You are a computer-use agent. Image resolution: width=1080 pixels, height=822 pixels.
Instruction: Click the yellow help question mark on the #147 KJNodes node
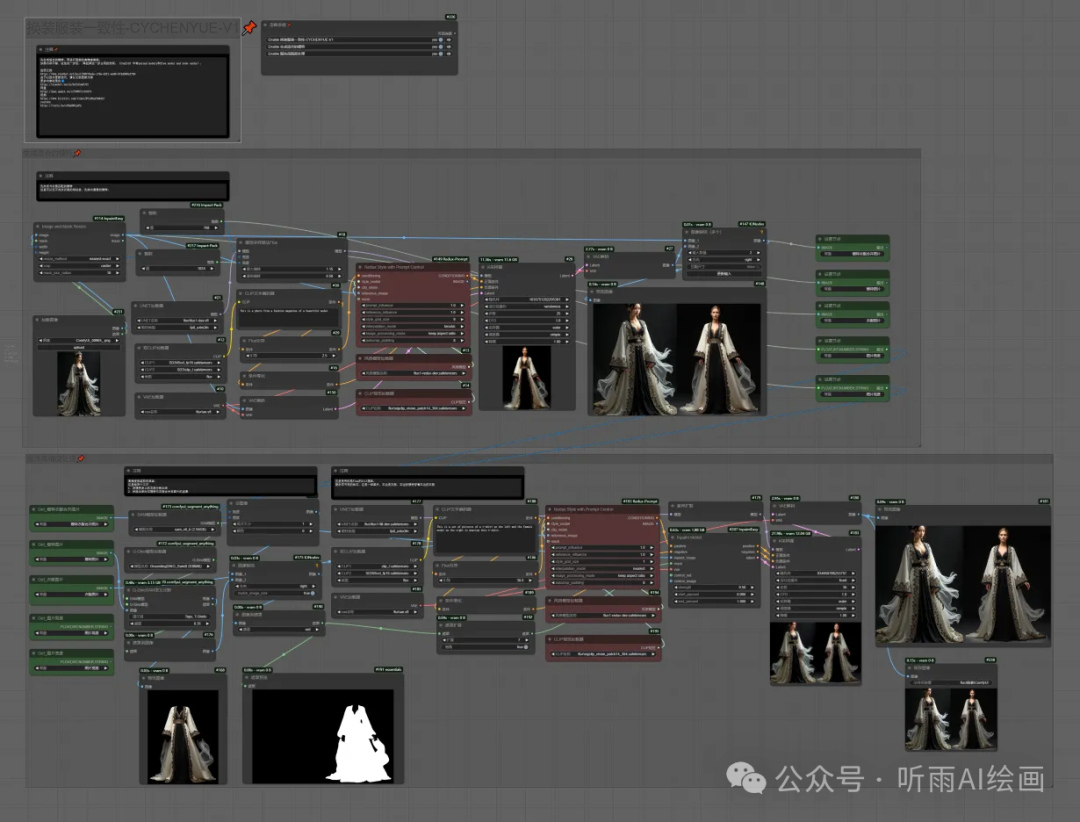762,232
